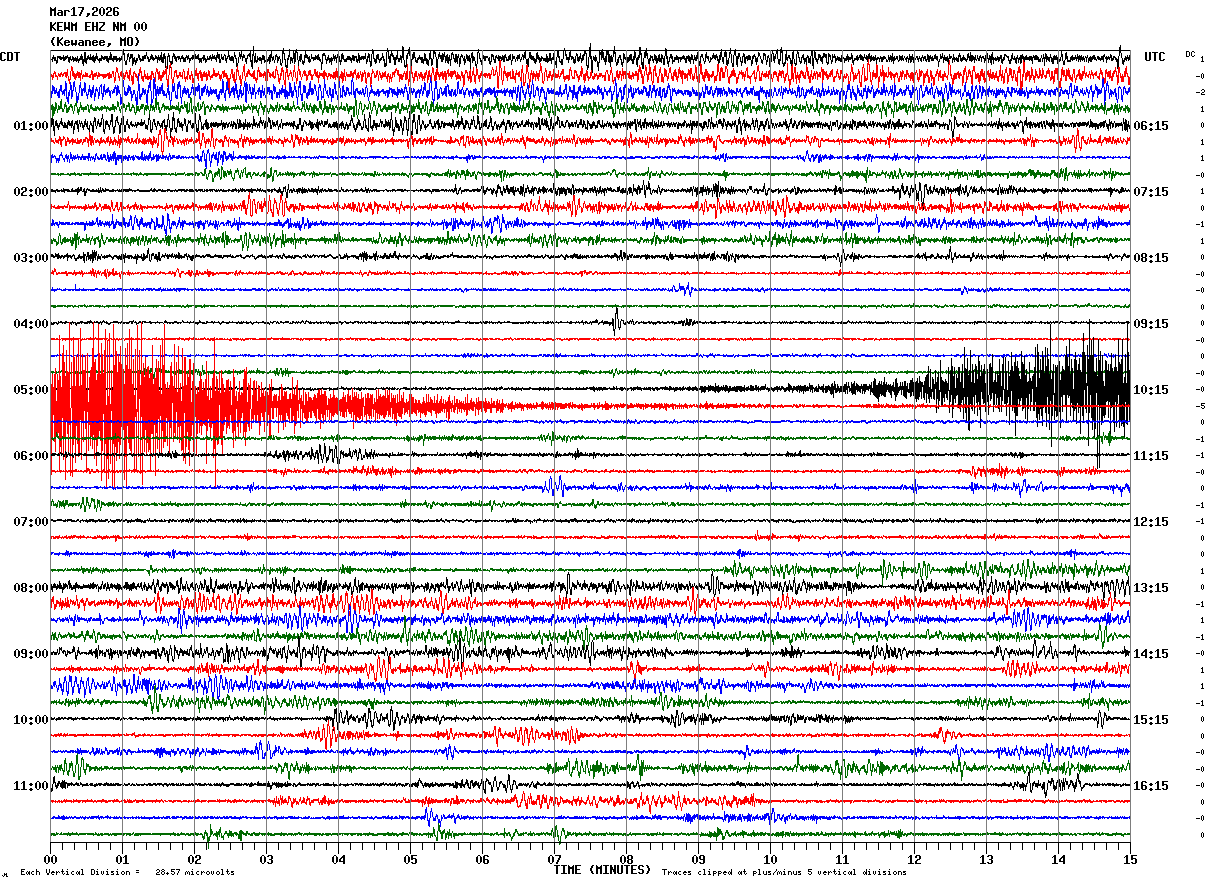Click the 15:15 UTC time label
The image size is (1210, 886).
click(1151, 720)
